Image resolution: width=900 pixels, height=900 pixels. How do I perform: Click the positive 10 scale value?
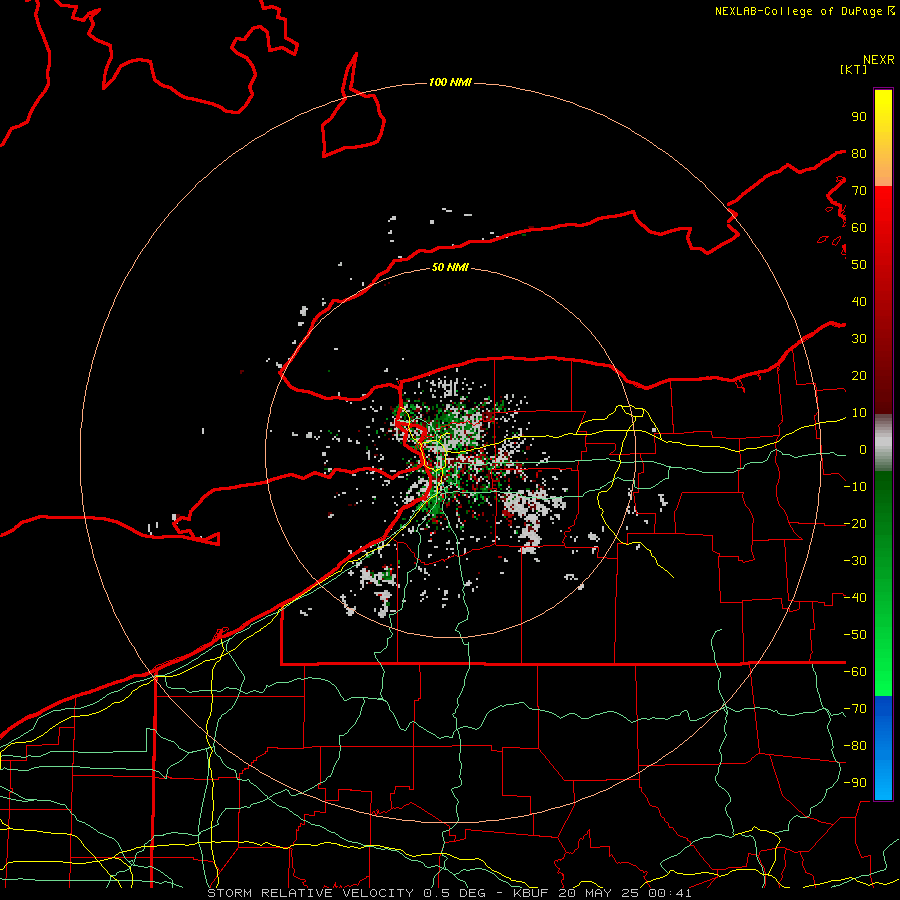click(859, 413)
